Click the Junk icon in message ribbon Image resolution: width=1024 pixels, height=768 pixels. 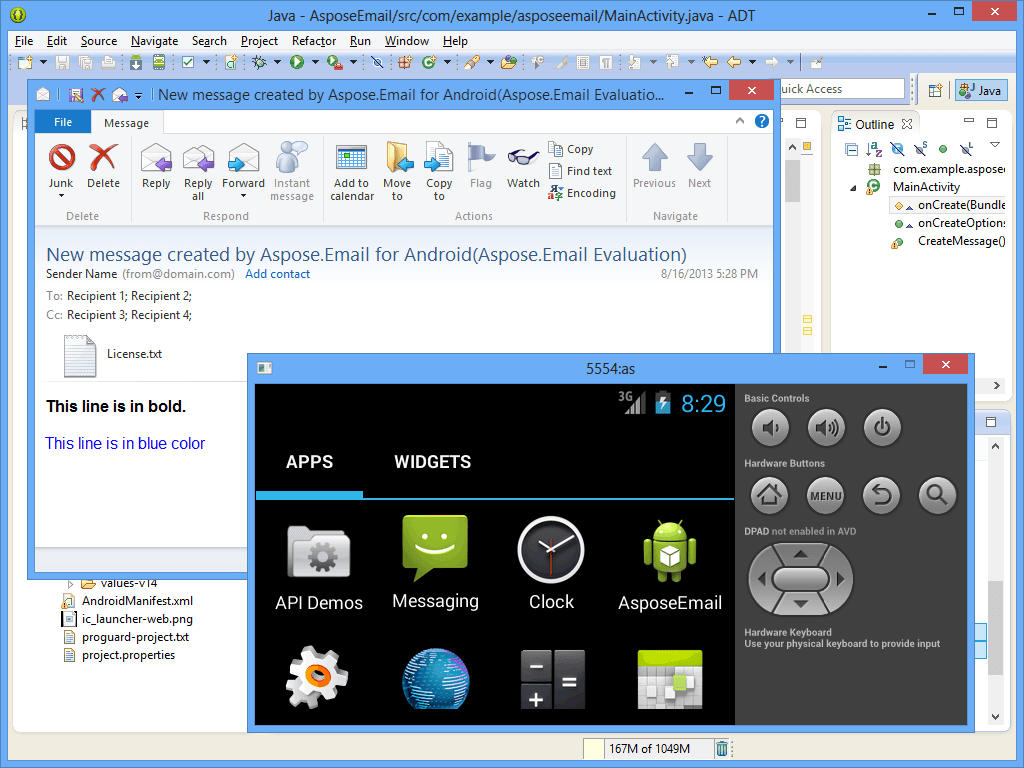[61, 158]
